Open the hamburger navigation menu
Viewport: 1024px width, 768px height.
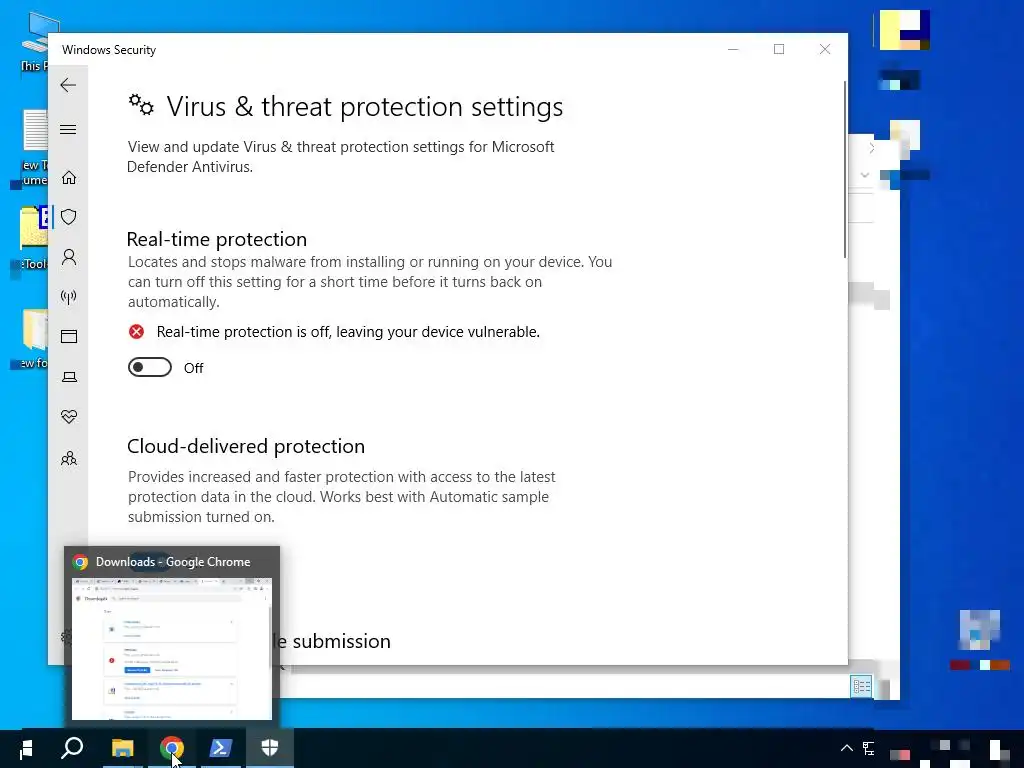tap(68, 129)
